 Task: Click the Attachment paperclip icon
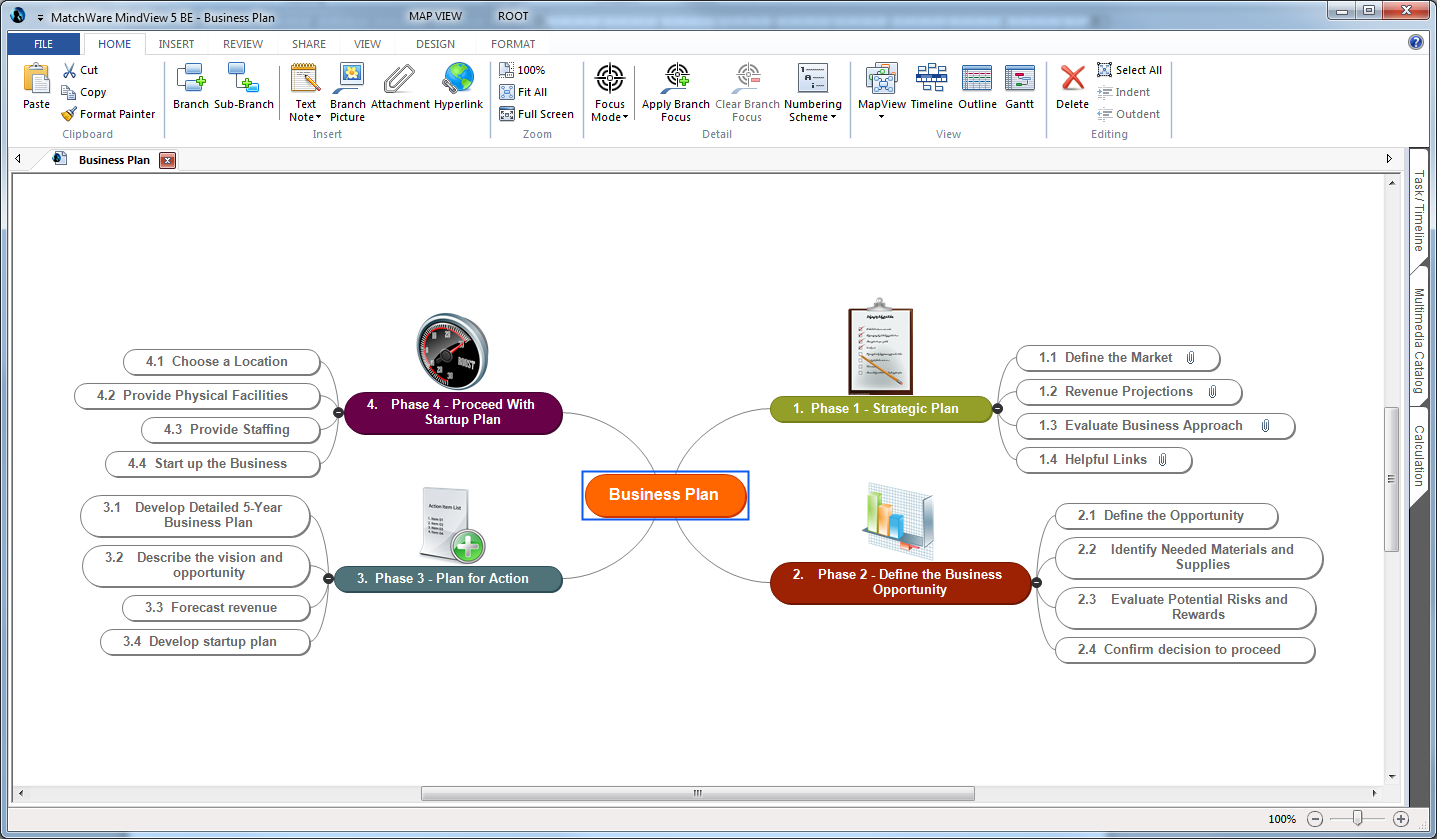pos(400,80)
